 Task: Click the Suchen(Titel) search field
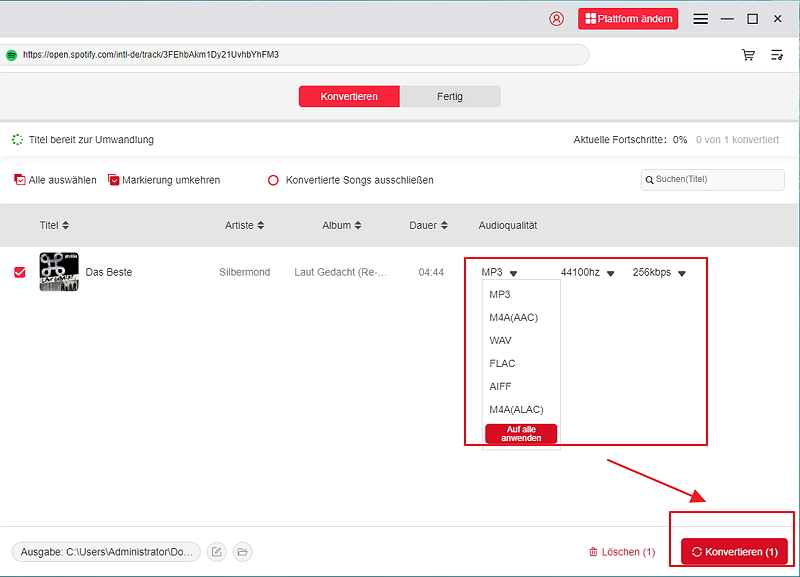[x=713, y=179]
